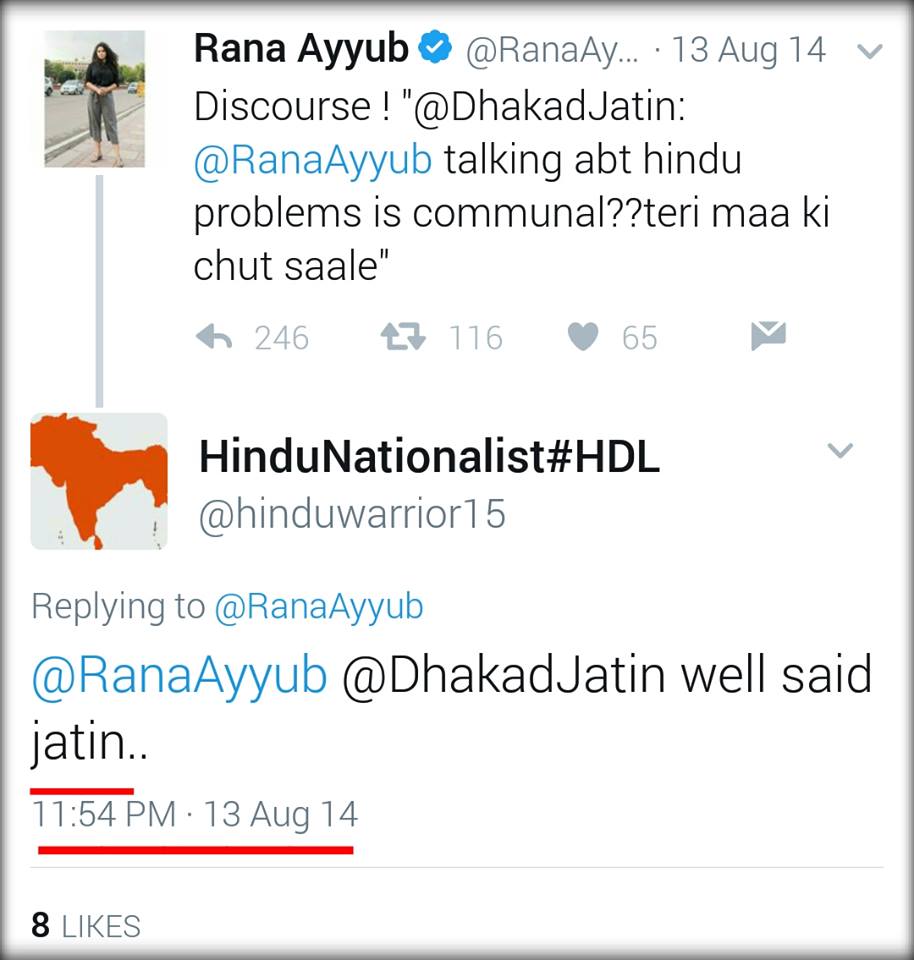
Task: Click the 13 Aug 14 date in the first tweet header
Action: [749, 50]
